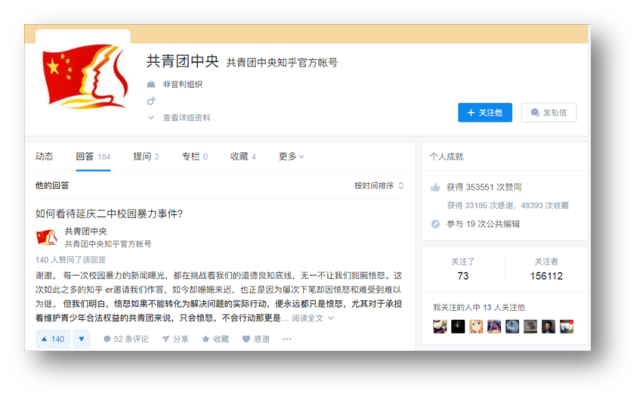
Task: Select the 回答 184 tab
Action: coord(93,156)
